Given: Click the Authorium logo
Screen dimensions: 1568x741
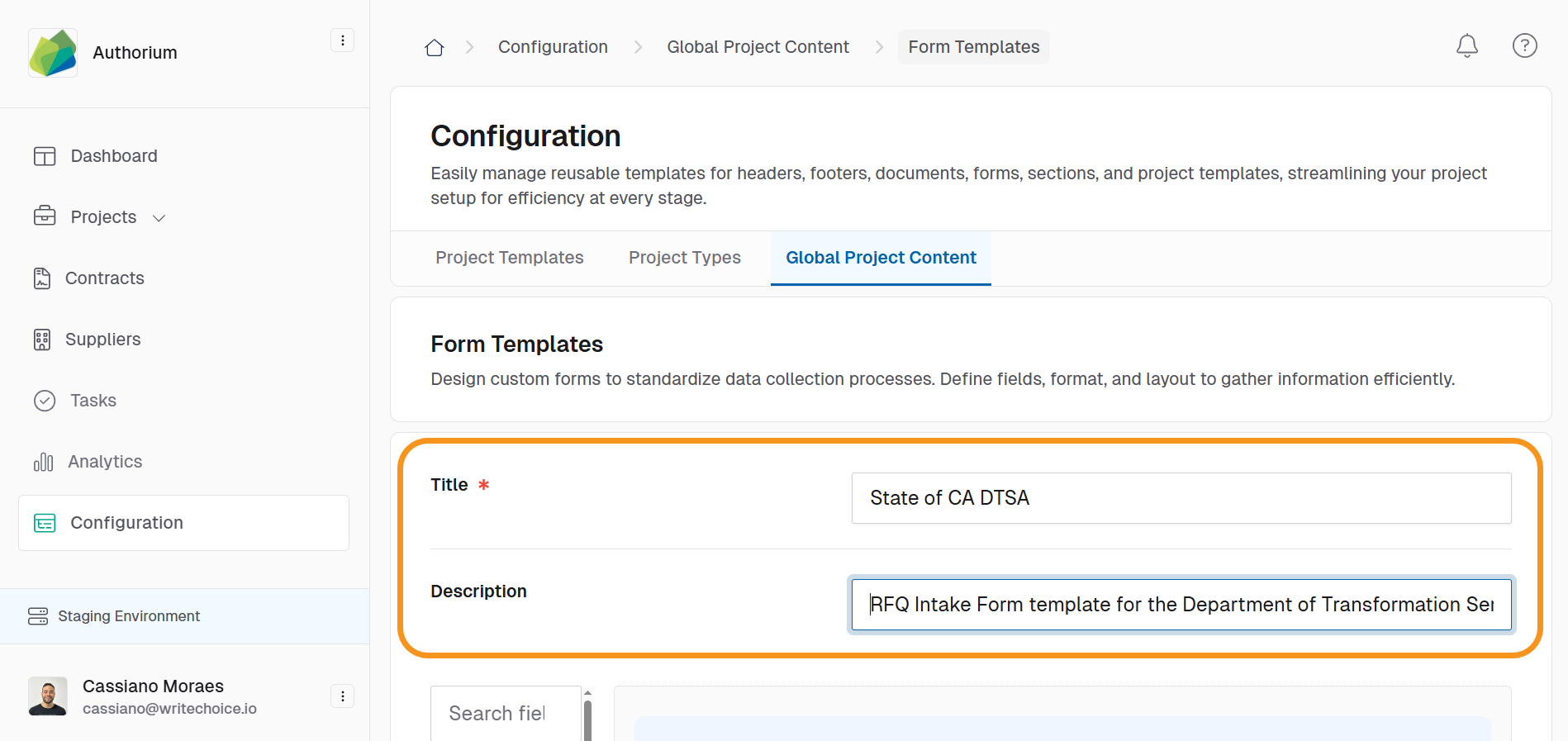Looking at the screenshot, I should pyautogui.click(x=53, y=53).
